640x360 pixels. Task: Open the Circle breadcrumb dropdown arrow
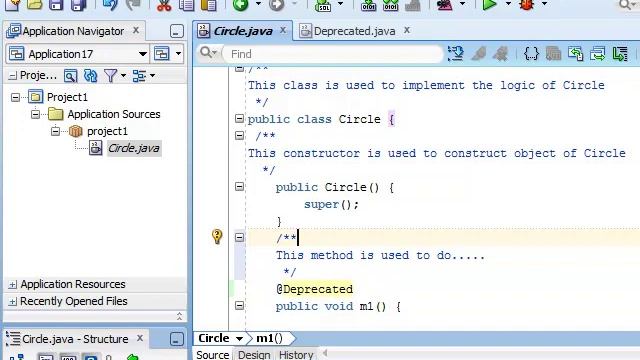pos(239,338)
